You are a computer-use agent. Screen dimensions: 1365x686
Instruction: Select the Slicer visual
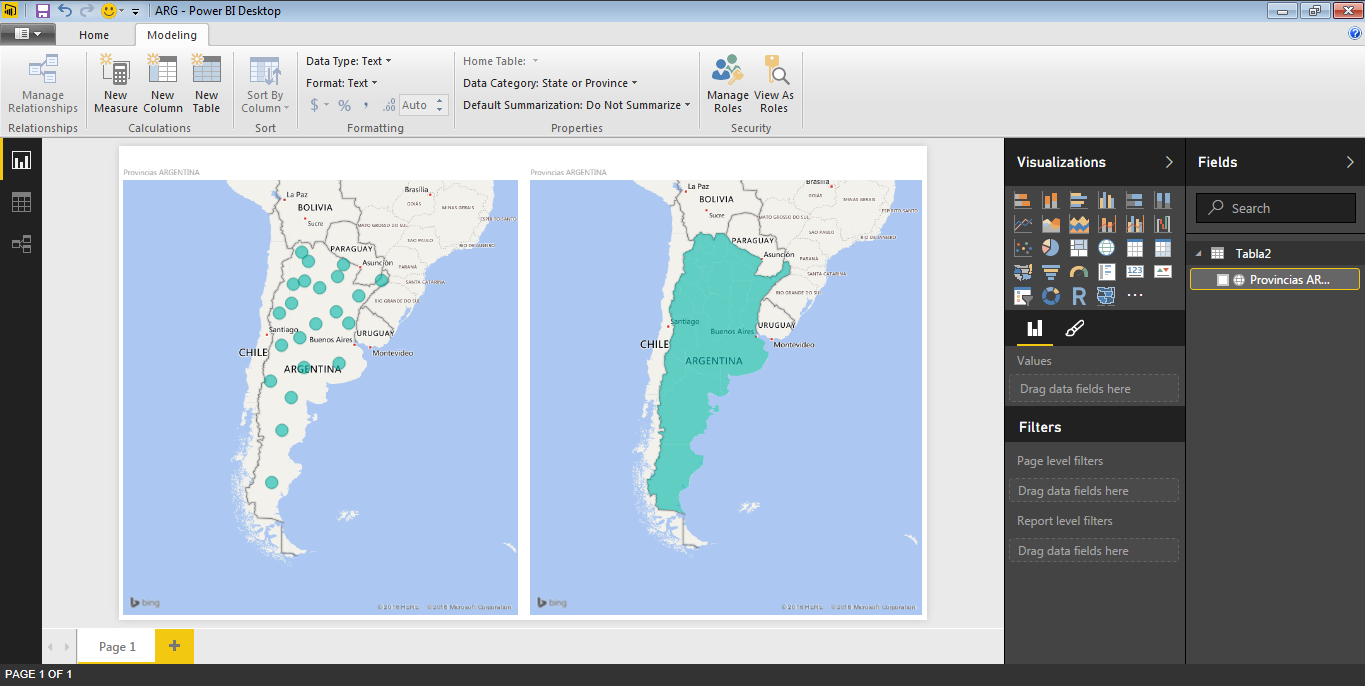click(1022, 296)
